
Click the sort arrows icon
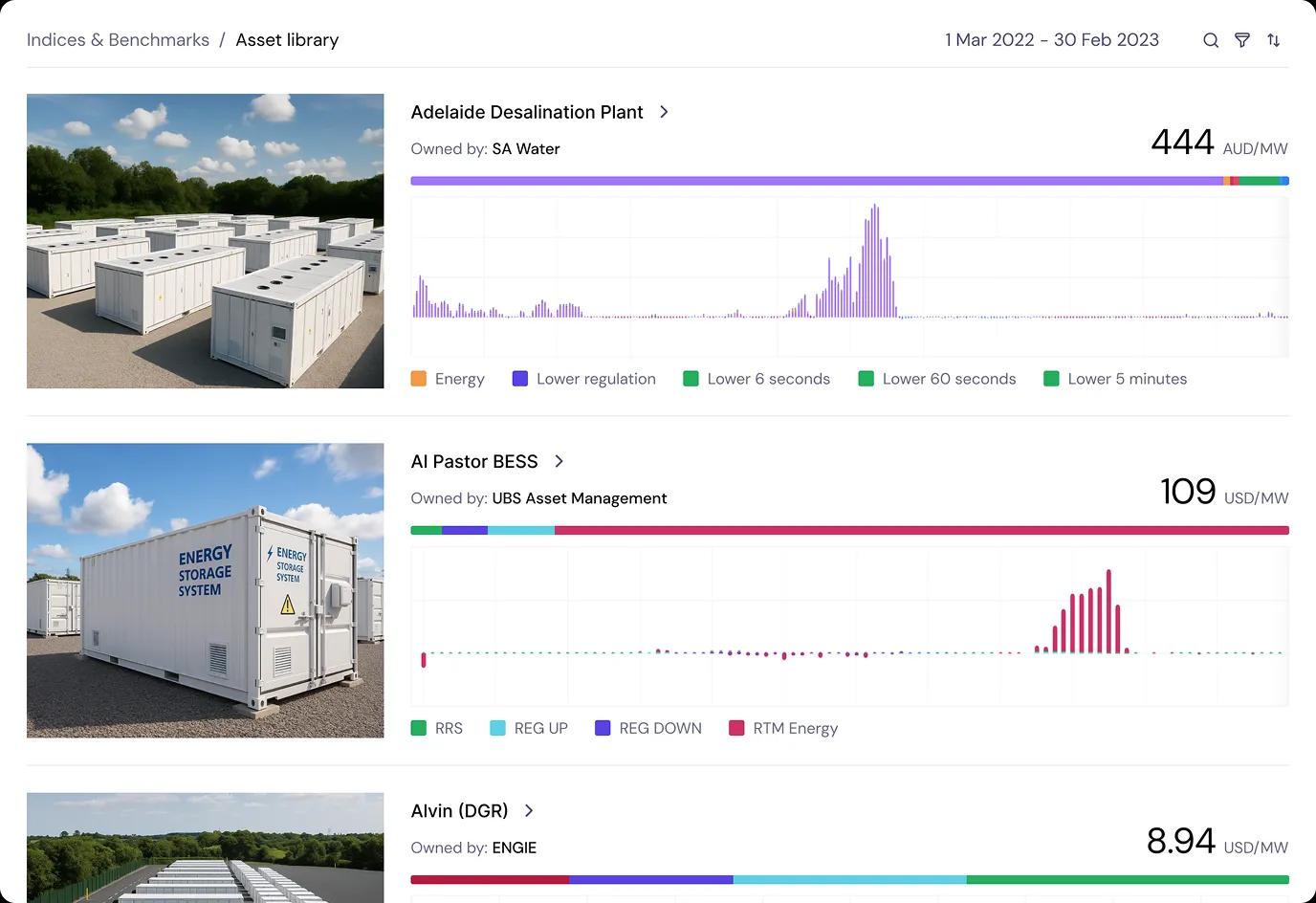click(1273, 40)
